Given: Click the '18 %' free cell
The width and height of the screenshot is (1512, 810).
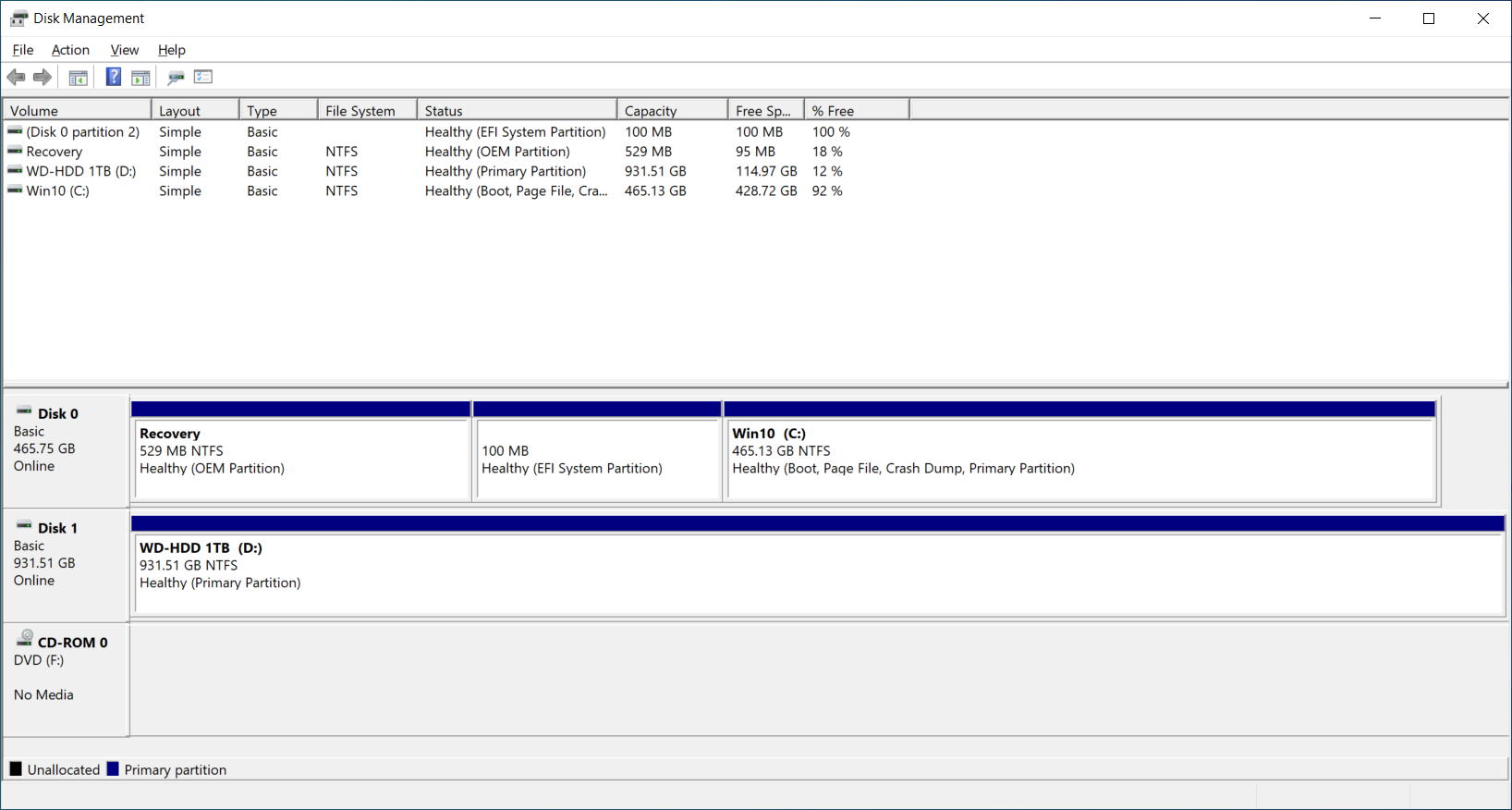Looking at the screenshot, I should (x=827, y=152).
